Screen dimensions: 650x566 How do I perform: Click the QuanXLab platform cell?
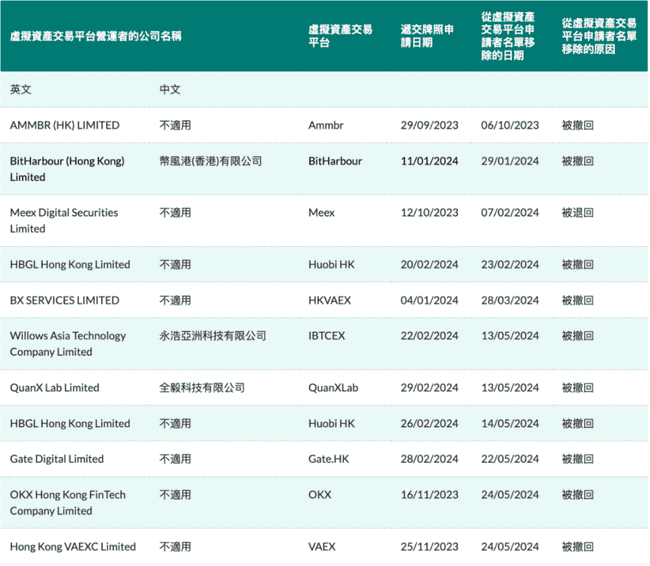pos(333,388)
